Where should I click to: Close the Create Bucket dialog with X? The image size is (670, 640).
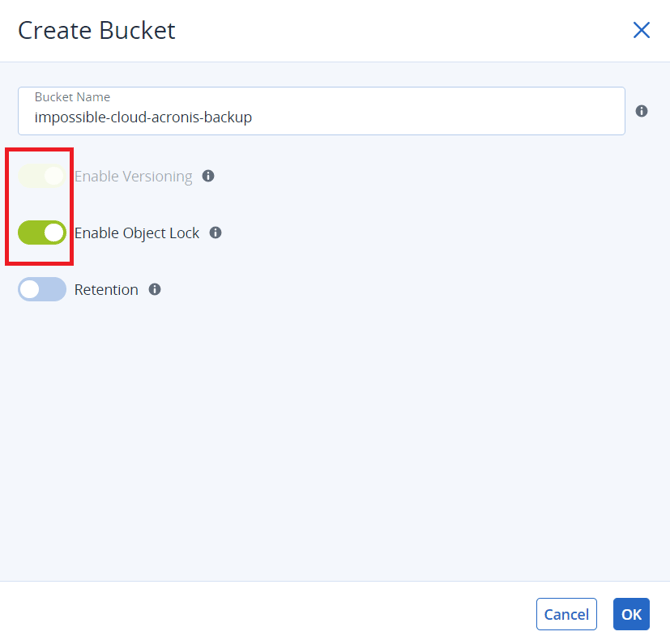coord(641,30)
